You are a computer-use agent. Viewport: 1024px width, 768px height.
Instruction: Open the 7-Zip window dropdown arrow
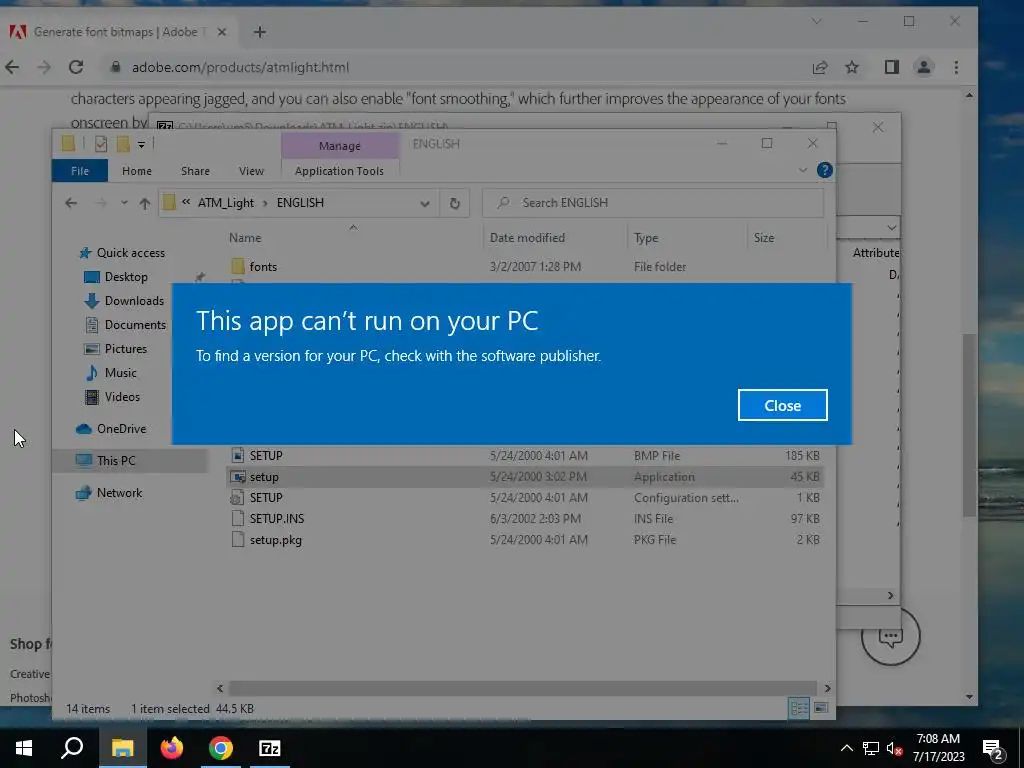coord(891,228)
